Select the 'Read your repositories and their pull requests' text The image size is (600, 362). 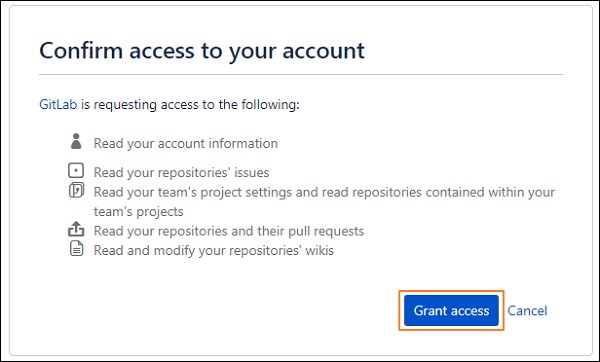(x=229, y=231)
